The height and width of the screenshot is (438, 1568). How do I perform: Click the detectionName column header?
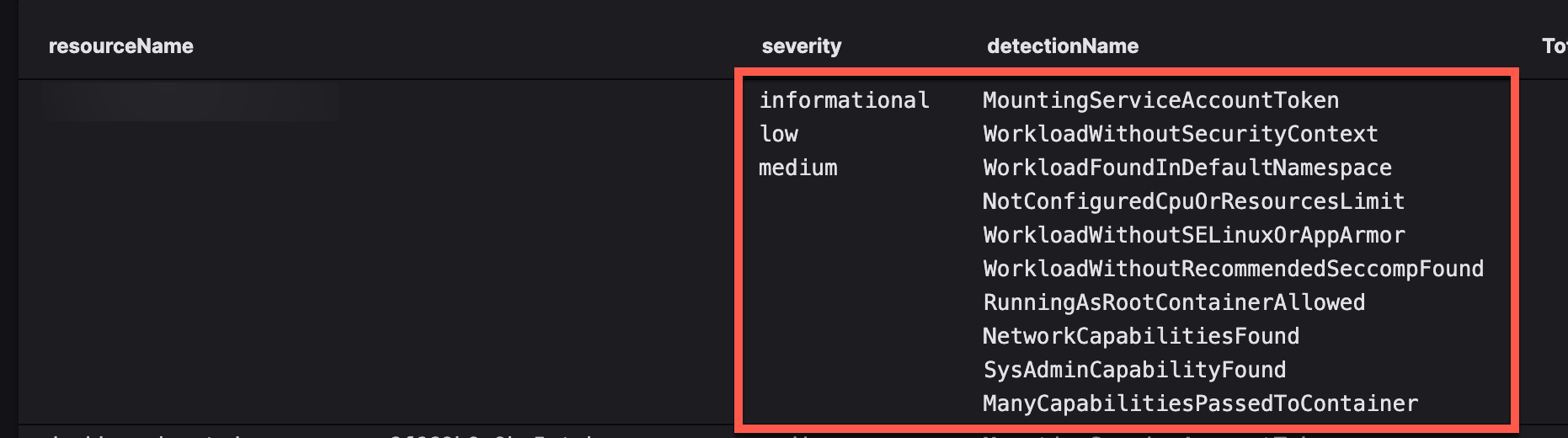[x=1063, y=46]
